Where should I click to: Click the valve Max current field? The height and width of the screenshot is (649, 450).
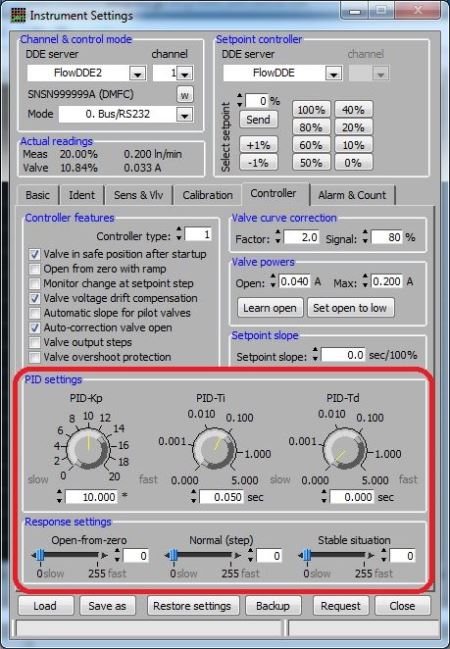click(387, 282)
